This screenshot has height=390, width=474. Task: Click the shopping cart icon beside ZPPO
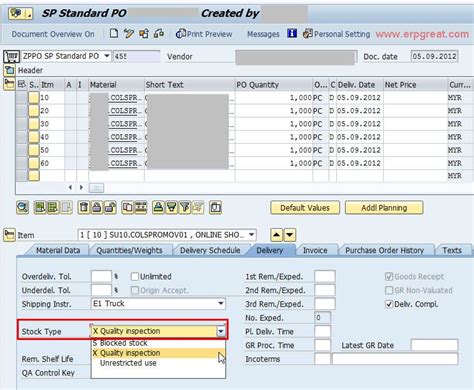tap(11, 56)
